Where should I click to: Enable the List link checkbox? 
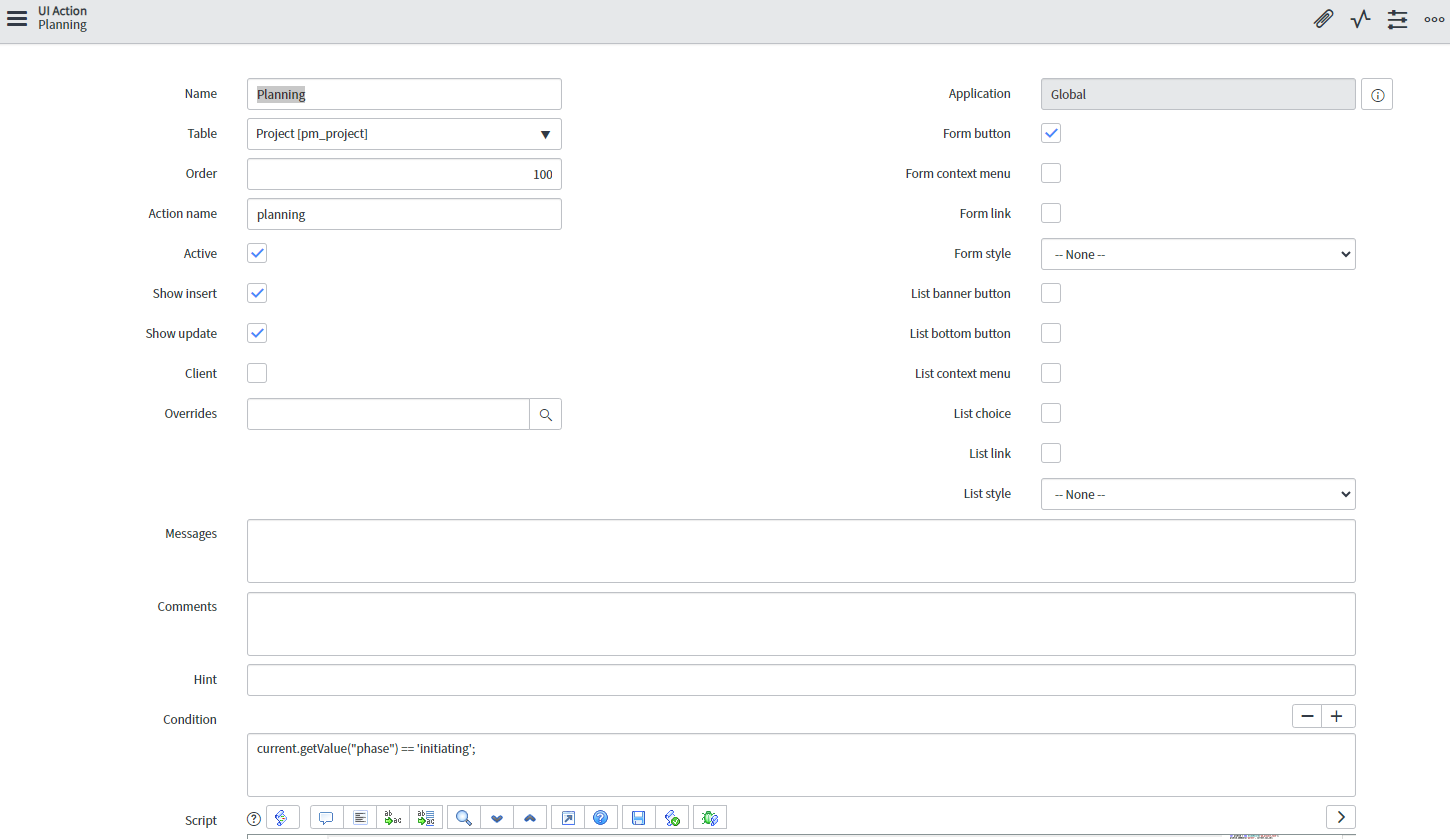pyautogui.click(x=1051, y=453)
